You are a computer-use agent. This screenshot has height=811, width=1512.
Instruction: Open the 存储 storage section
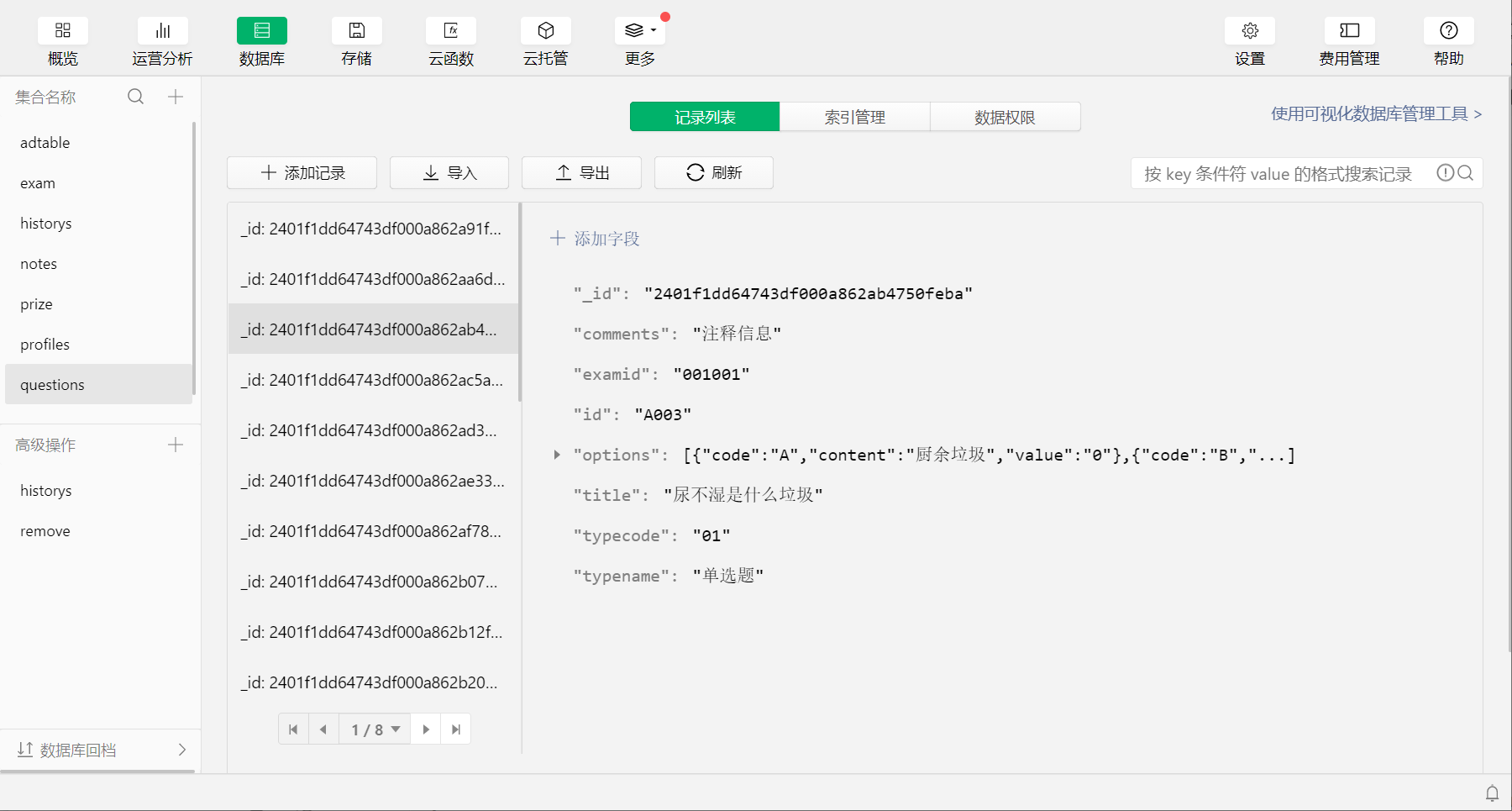click(x=357, y=31)
